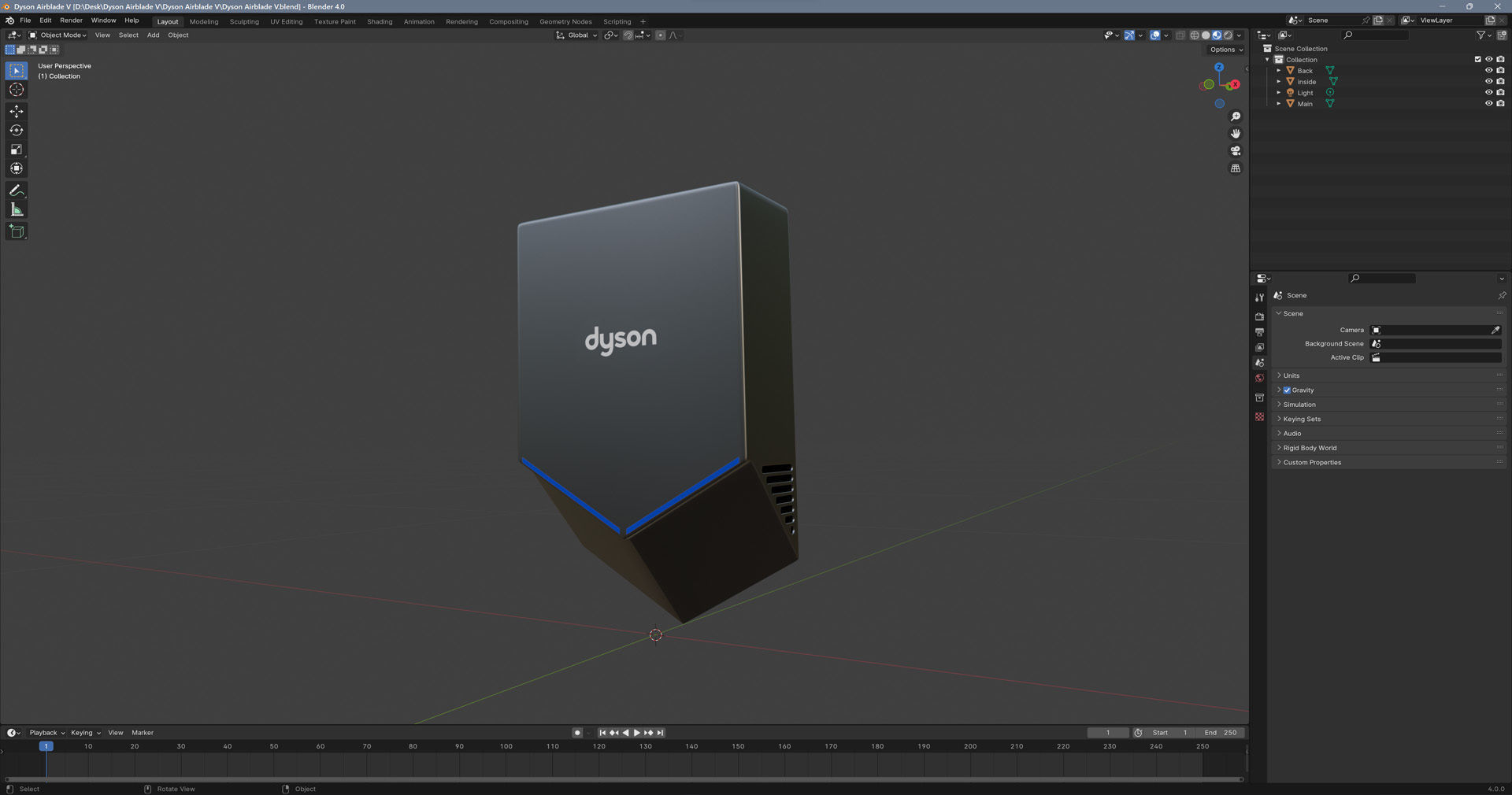The width and height of the screenshot is (1512, 795).
Task: Hide the Back object in viewport
Action: (1489, 71)
